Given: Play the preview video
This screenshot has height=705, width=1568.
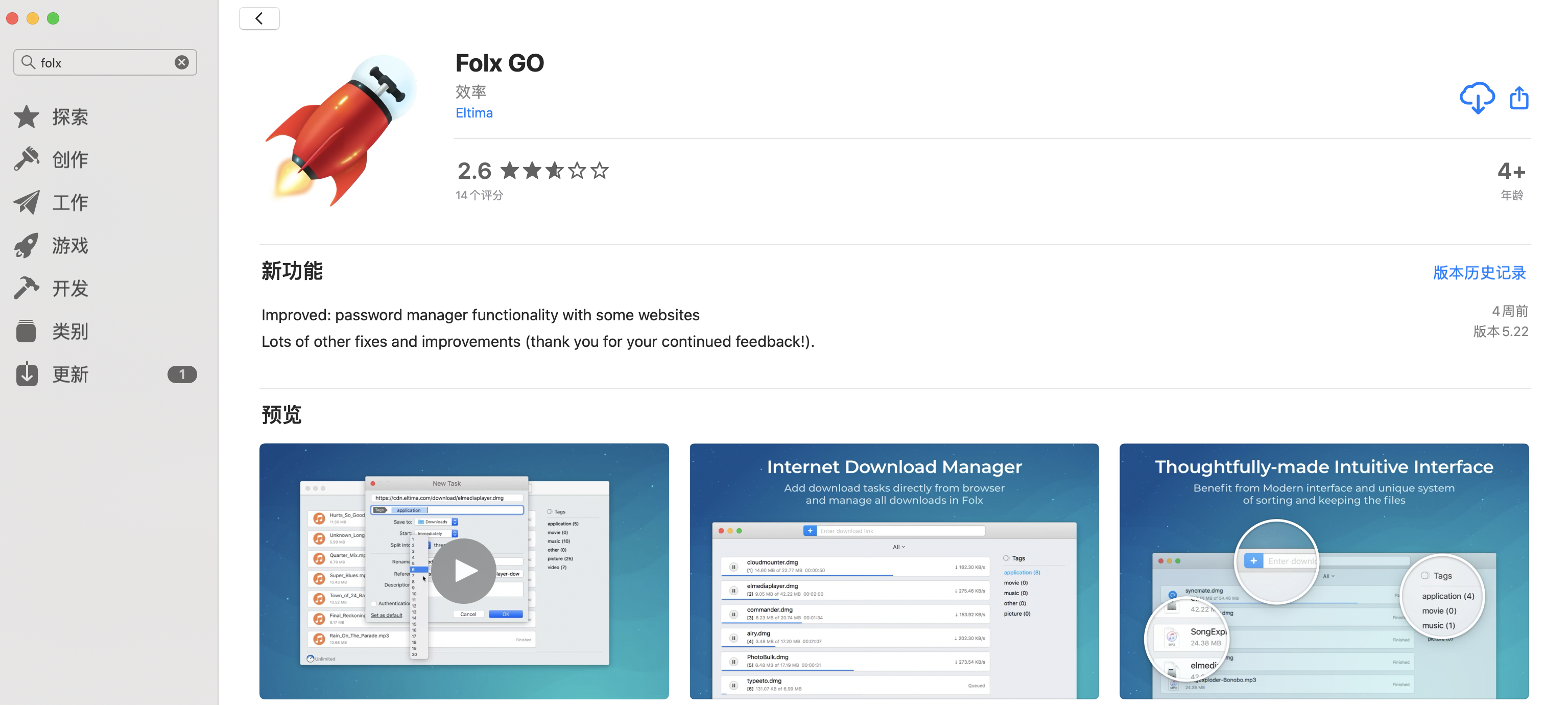Looking at the screenshot, I should [464, 571].
